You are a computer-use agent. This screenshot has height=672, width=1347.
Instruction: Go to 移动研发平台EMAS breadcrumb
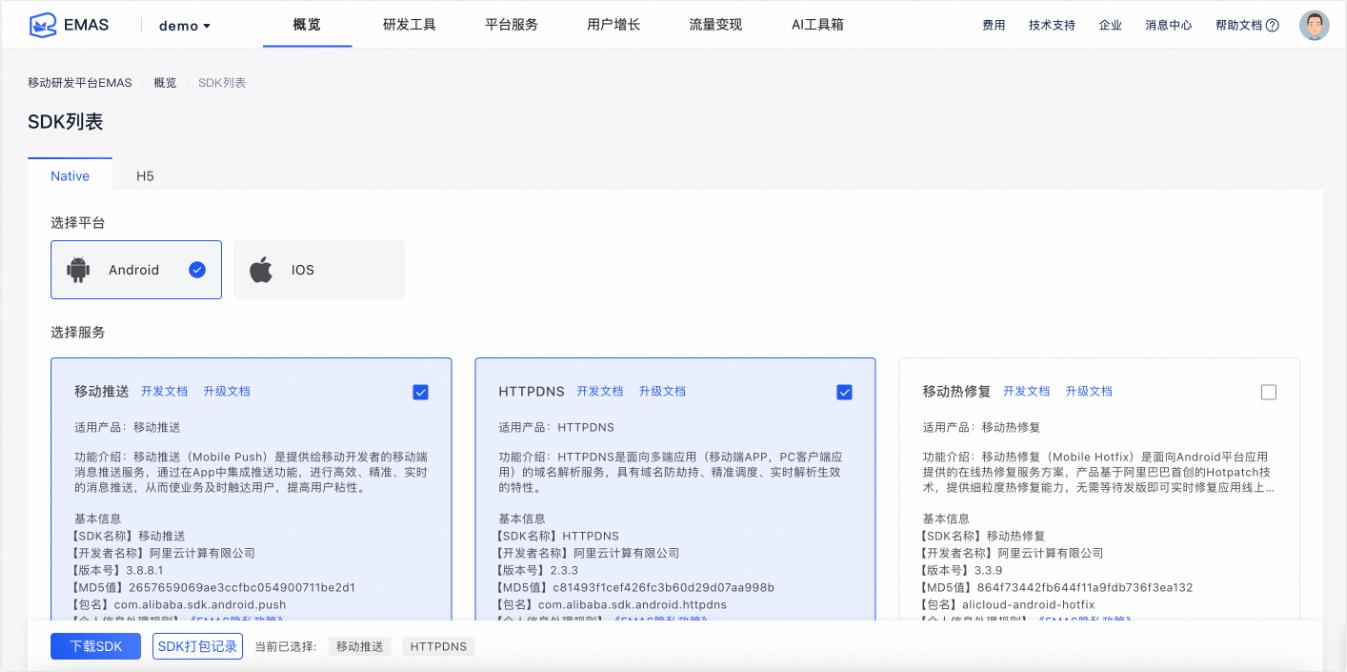[x=80, y=83]
